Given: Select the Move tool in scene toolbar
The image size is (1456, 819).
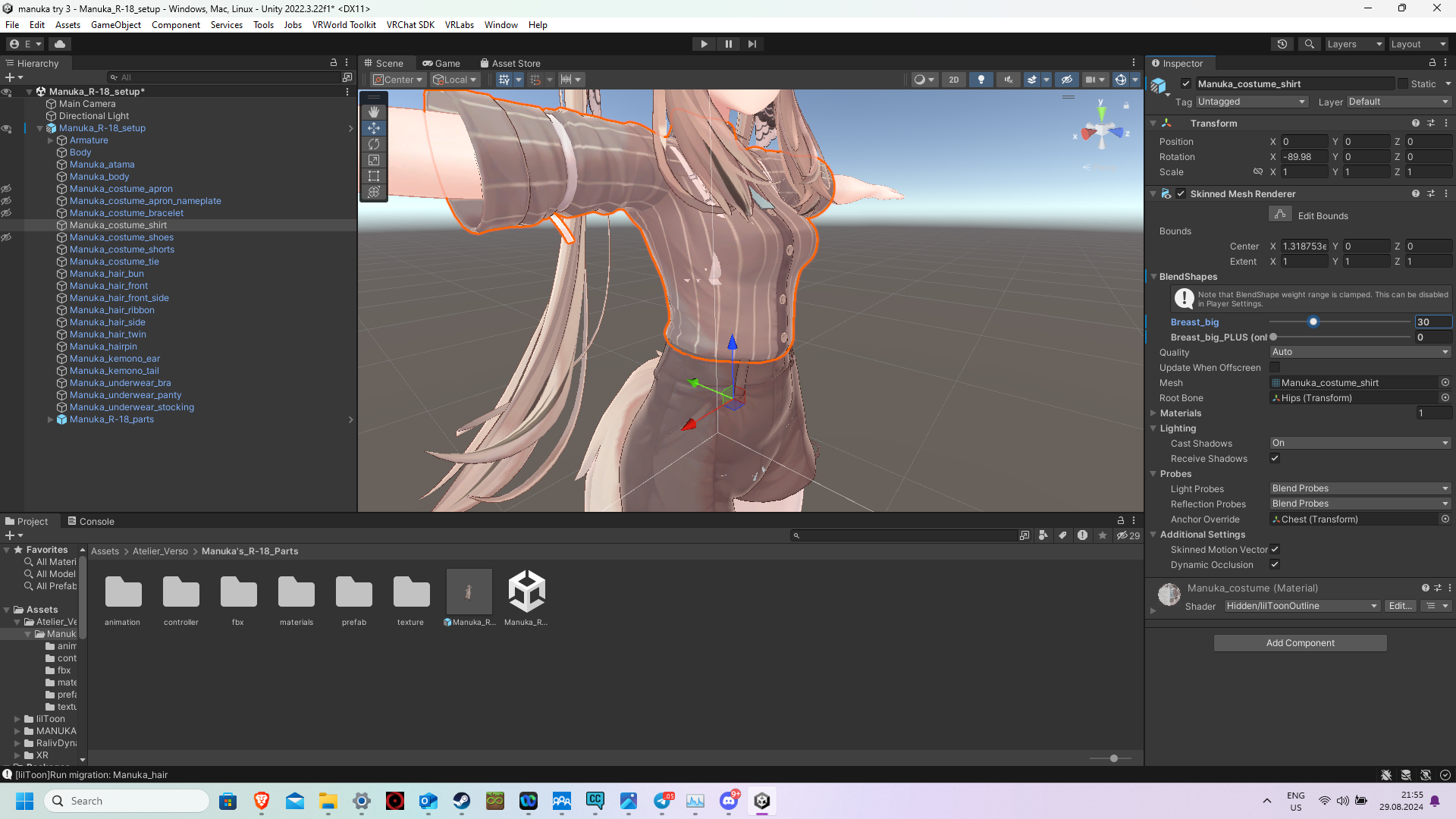Looking at the screenshot, I should coord(373,128).
